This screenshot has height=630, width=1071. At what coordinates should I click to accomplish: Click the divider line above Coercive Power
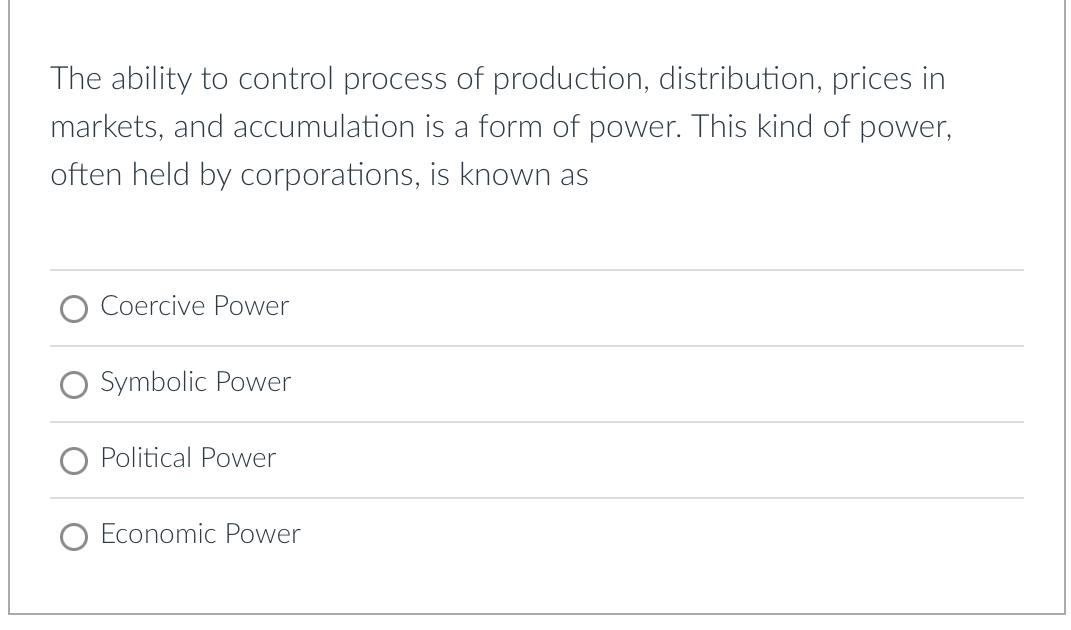click(x=537, y=269)
